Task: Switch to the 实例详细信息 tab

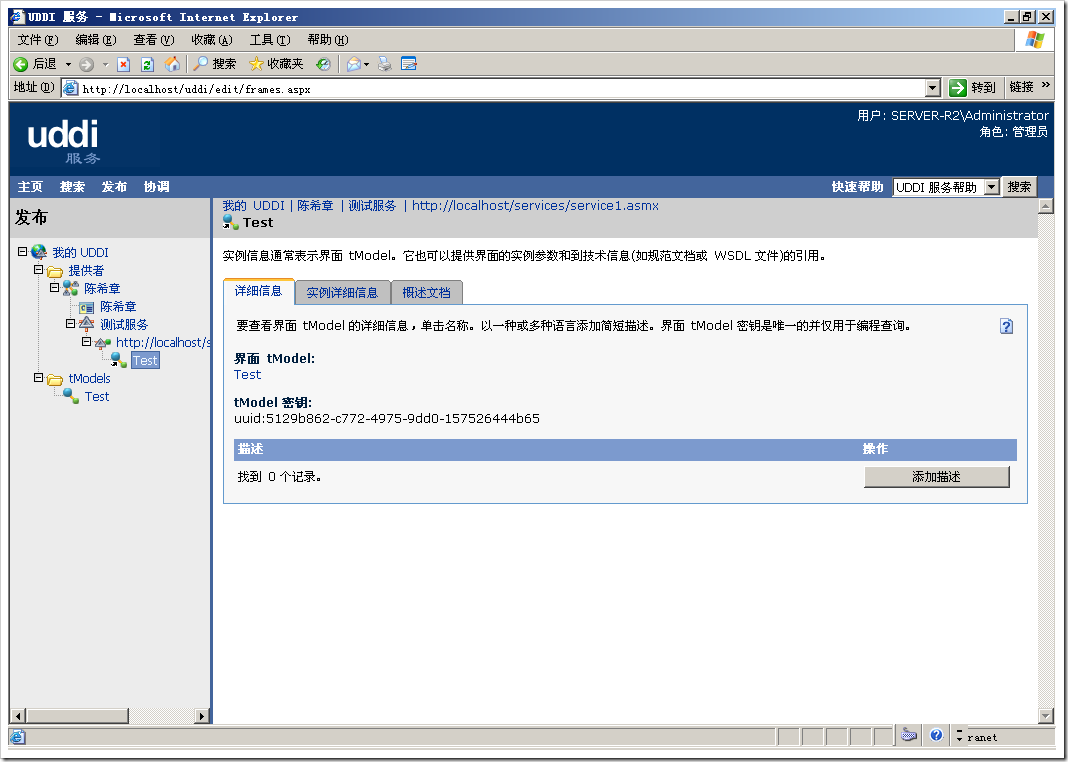Action: (342, 292)
